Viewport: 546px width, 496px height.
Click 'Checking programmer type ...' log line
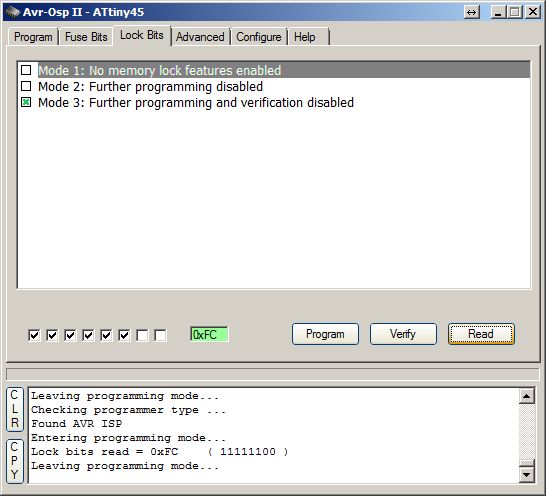(x=128, y=410)
